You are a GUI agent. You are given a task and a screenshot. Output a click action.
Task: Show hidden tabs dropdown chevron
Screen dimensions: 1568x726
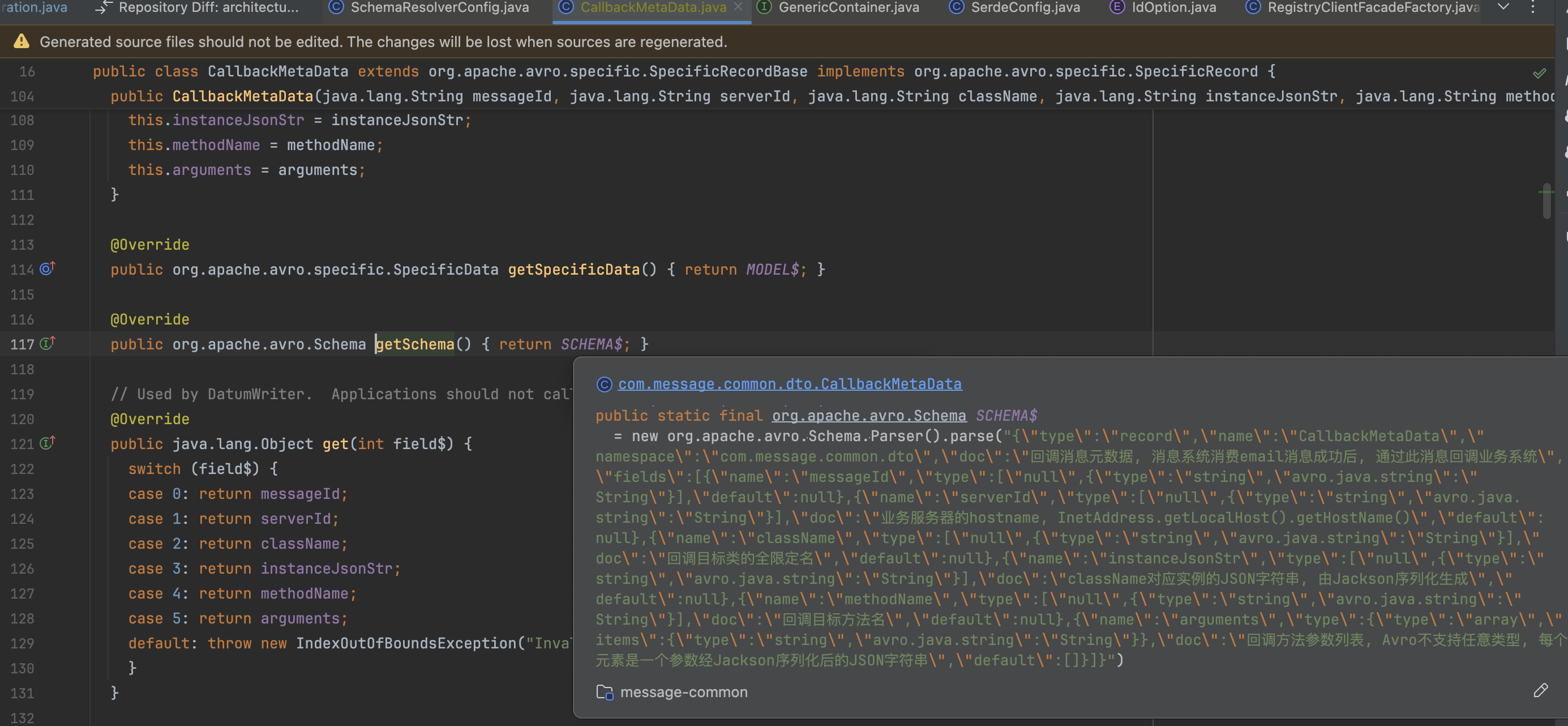[1503, 7]
